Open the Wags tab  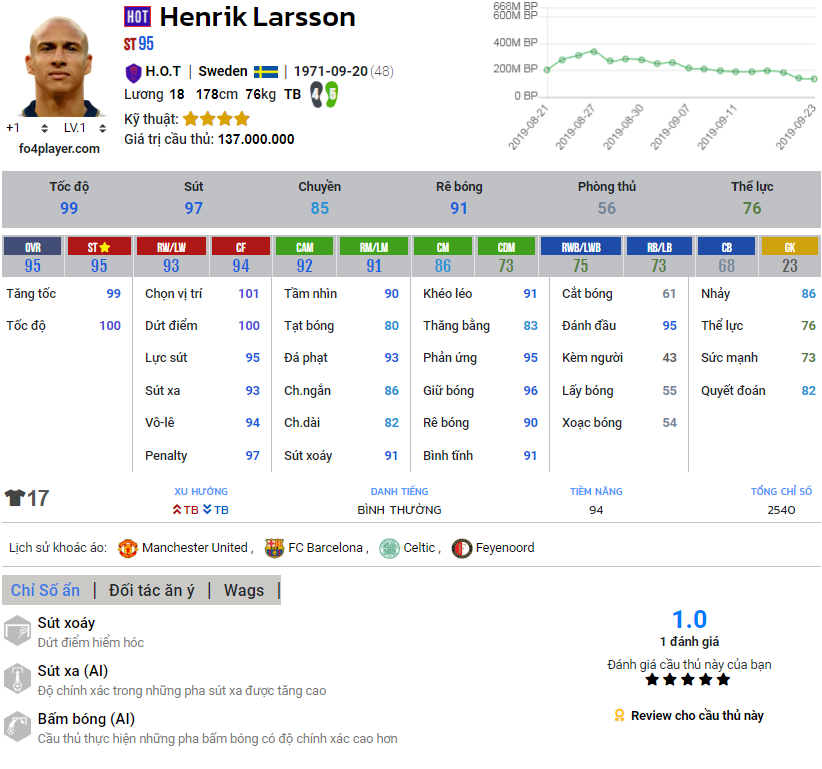click(x=244, y=590)
